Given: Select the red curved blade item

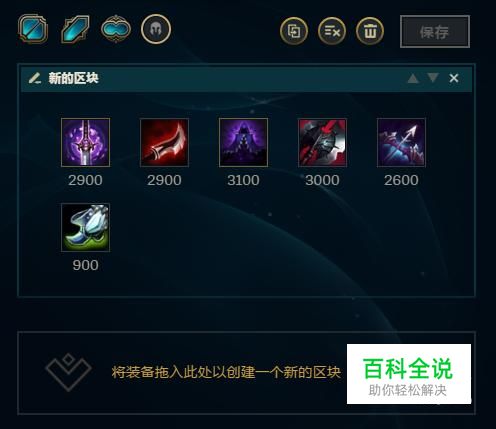Looking at the screenshot, I should click(x=164, y=142).
